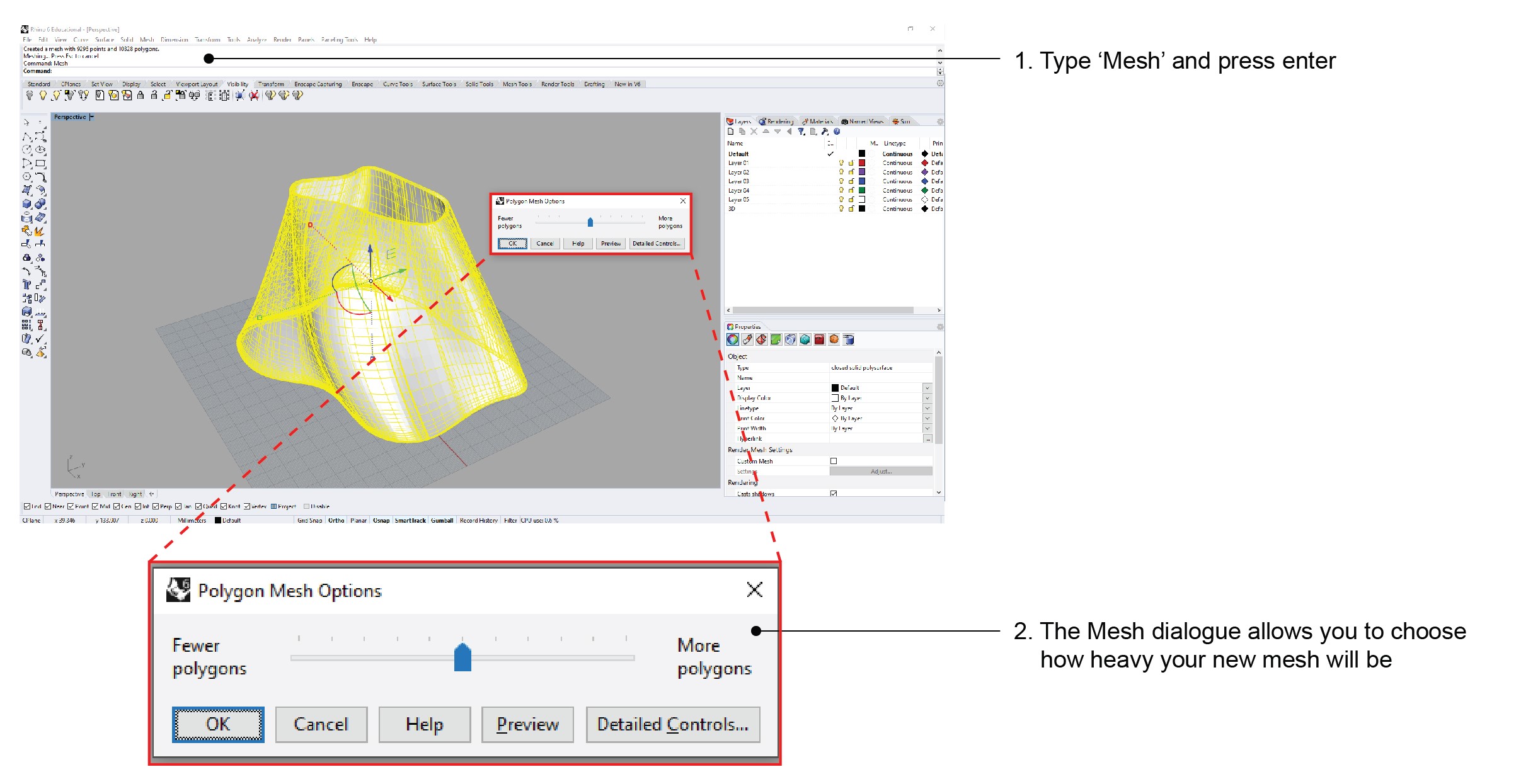Viewport: 1533px width, 784px height.
Task: Click the Lock objects padlock icon
Action: (141, 95)
